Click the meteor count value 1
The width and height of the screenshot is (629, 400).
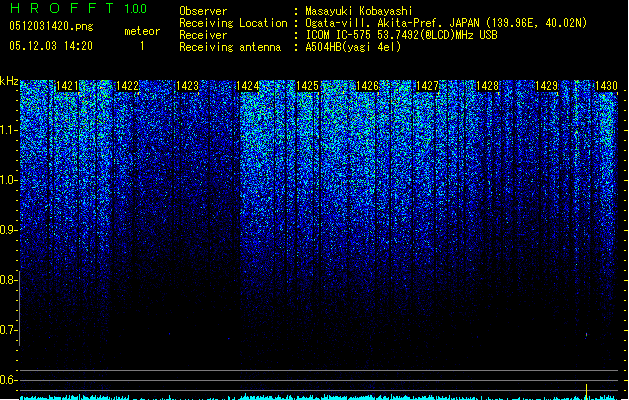click(142, 46)
